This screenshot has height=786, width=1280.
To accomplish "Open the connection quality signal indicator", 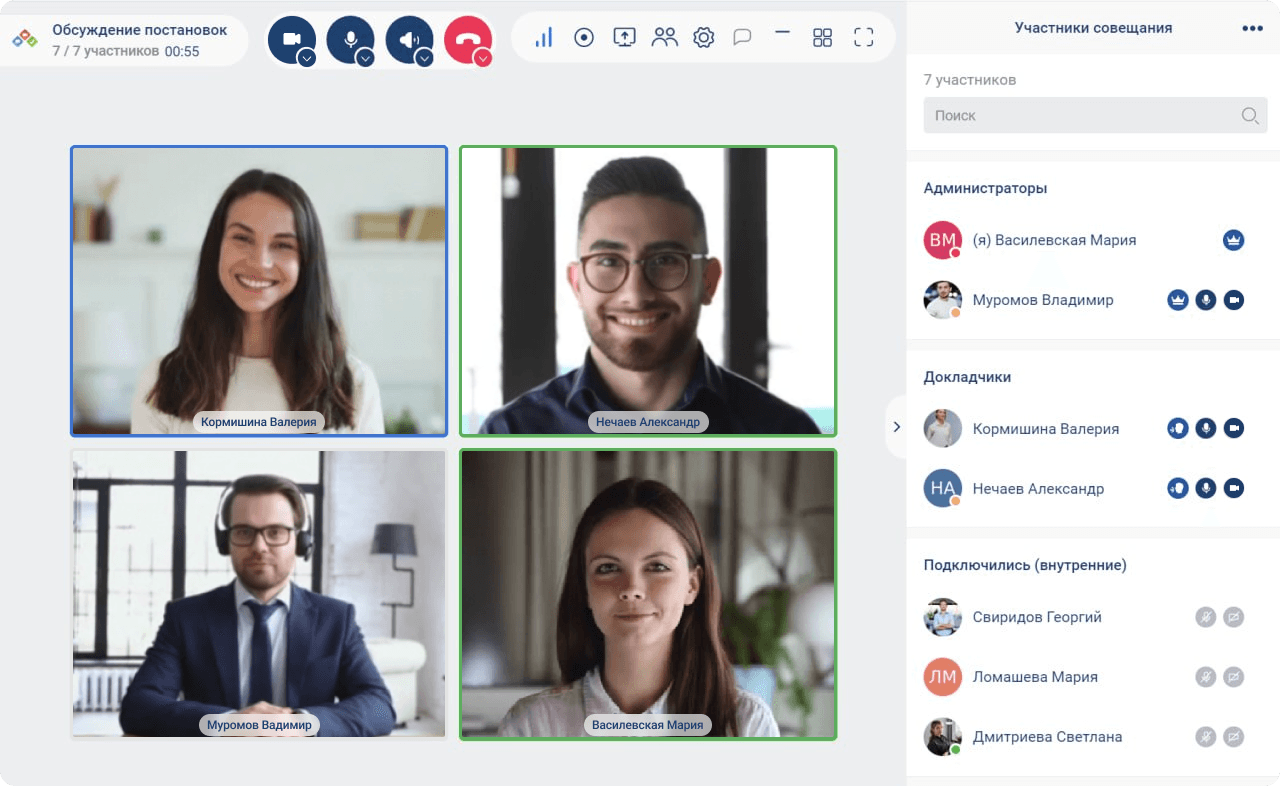I will tap(544, 38).
